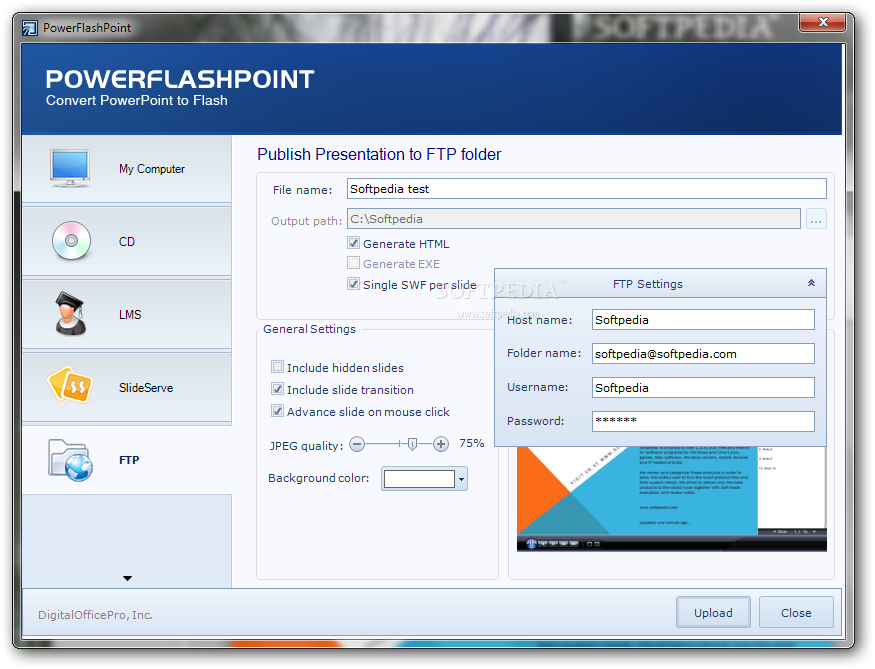875x669 pixels.
Task: Select the FTP publish option
Action: (x=127, y=460)
